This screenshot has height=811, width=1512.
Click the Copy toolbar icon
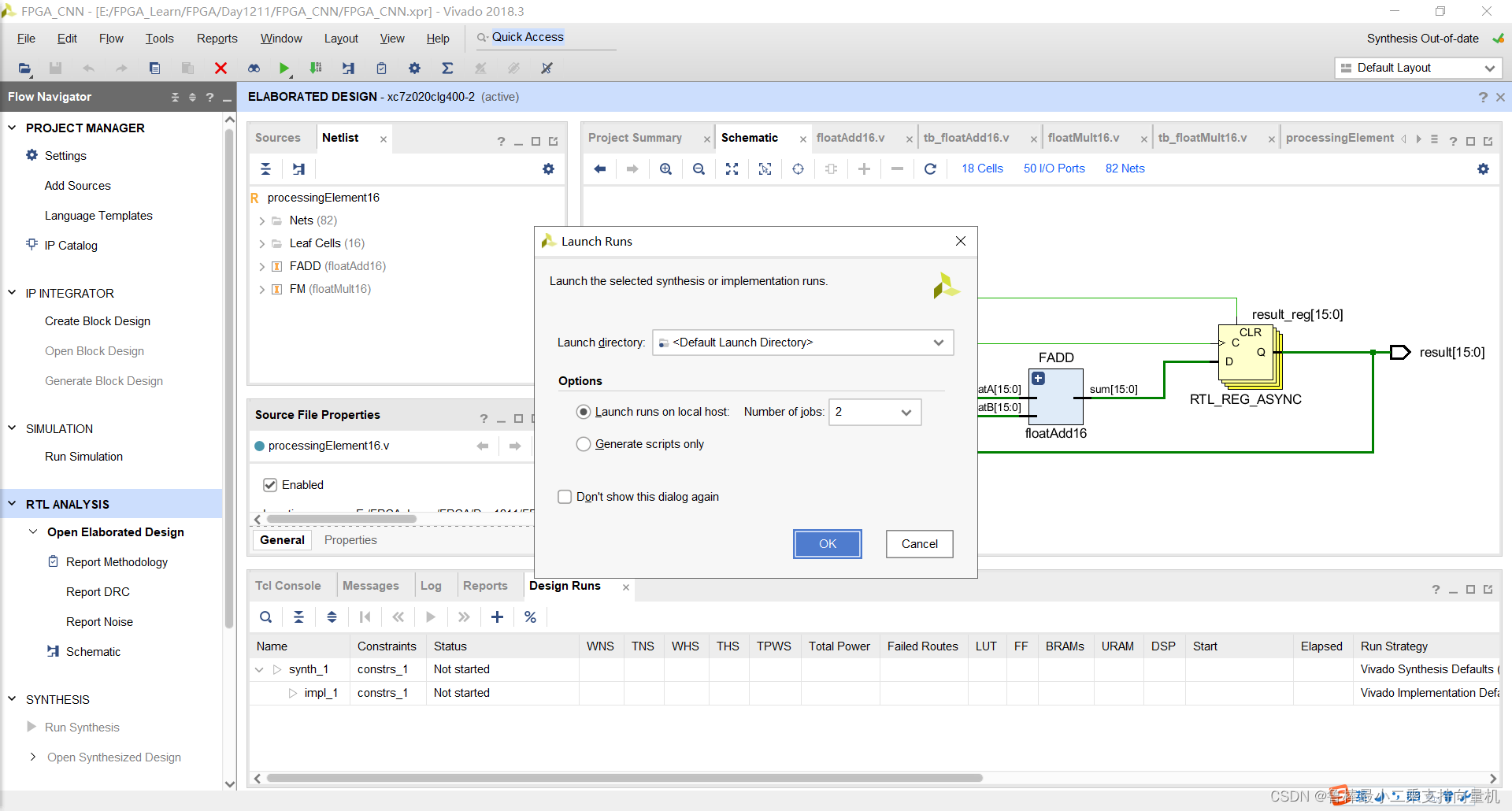pyautogui.click(x=154, y=69)
